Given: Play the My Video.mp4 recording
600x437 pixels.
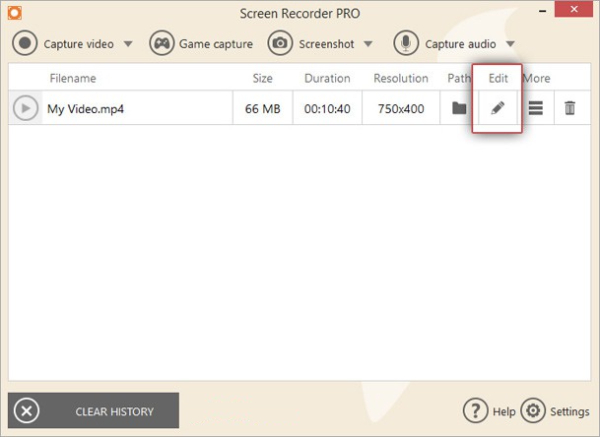Looking at the screenshot, I should coord(25,108).
